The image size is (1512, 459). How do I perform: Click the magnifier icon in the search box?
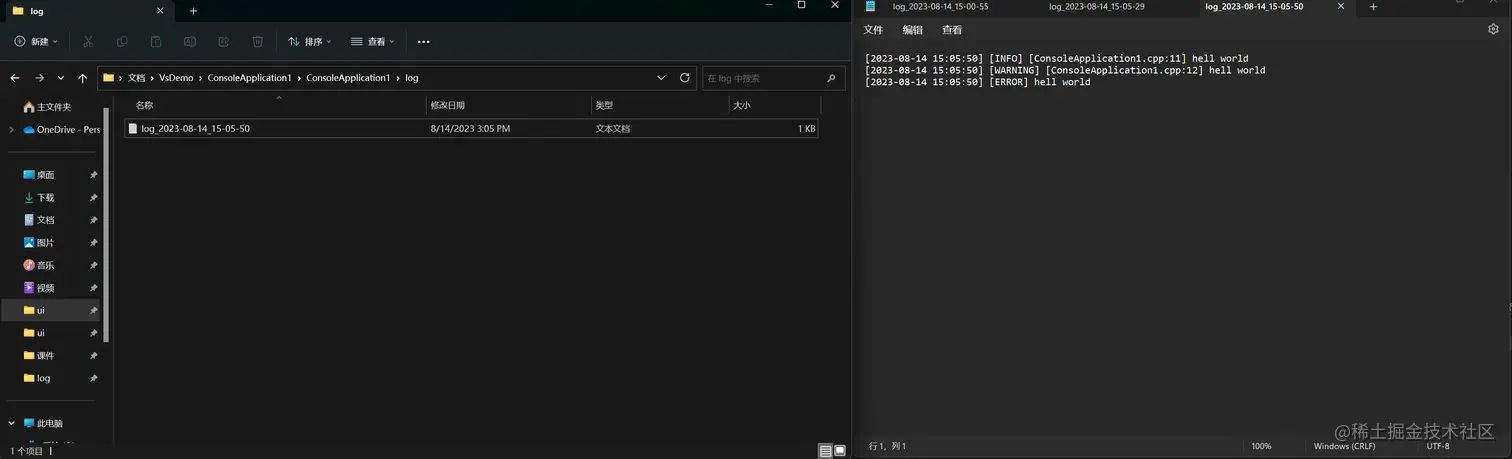pyautogui.click(x=831, y=77)
